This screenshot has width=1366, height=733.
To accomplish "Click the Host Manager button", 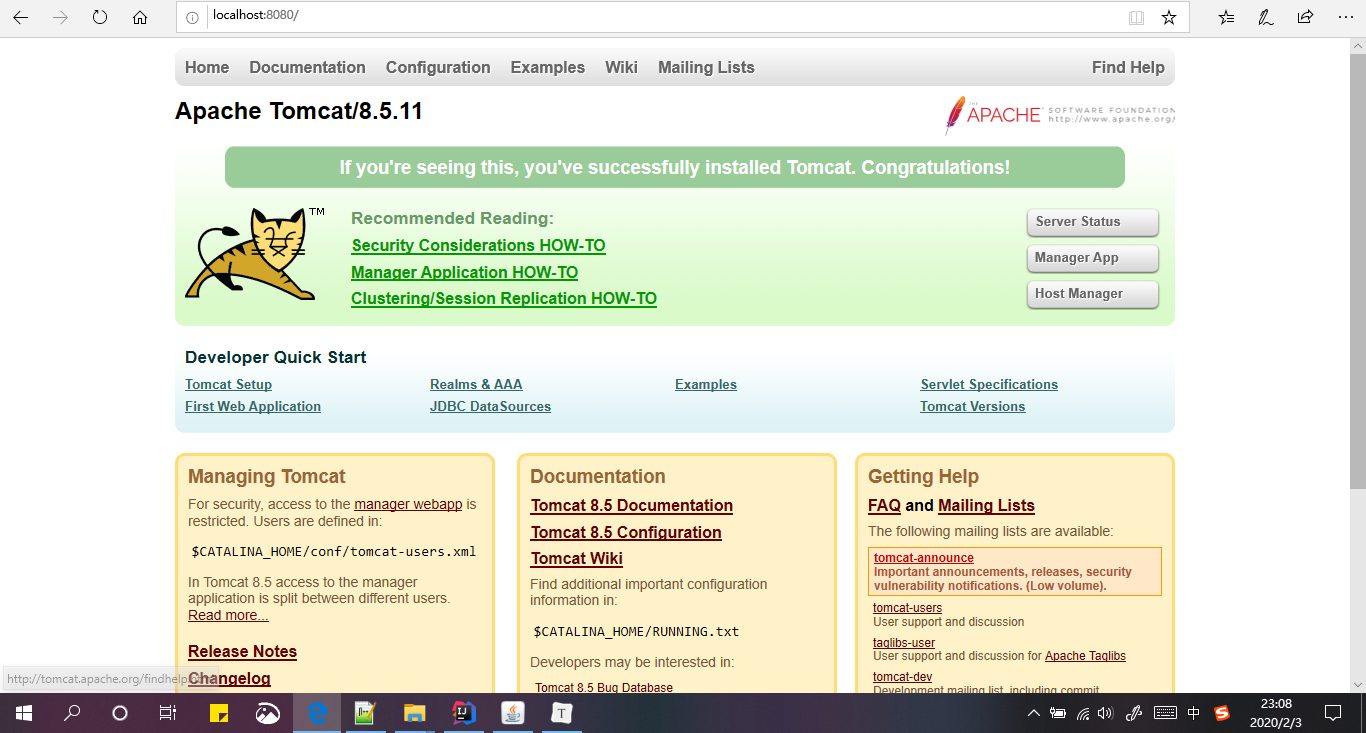I will pos(1092,294).
